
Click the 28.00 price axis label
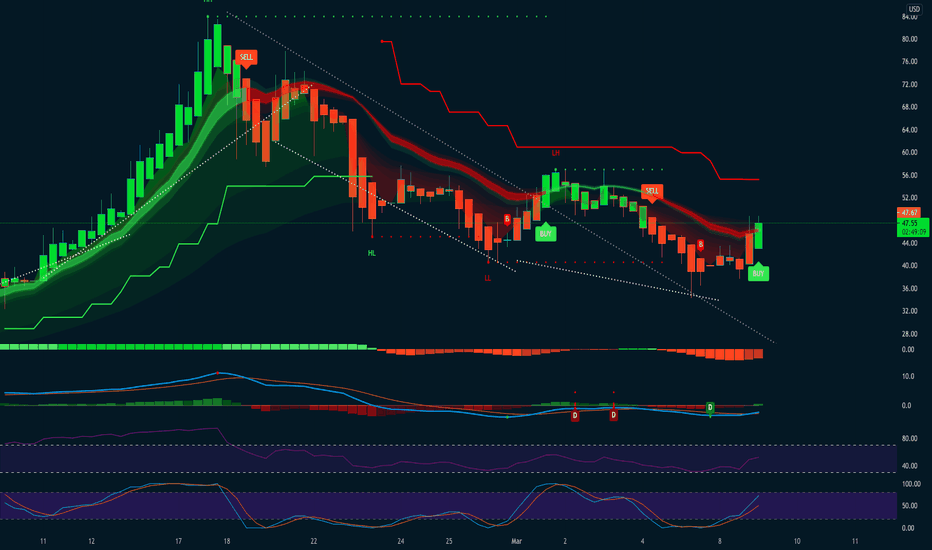click(x=909, y=334)
